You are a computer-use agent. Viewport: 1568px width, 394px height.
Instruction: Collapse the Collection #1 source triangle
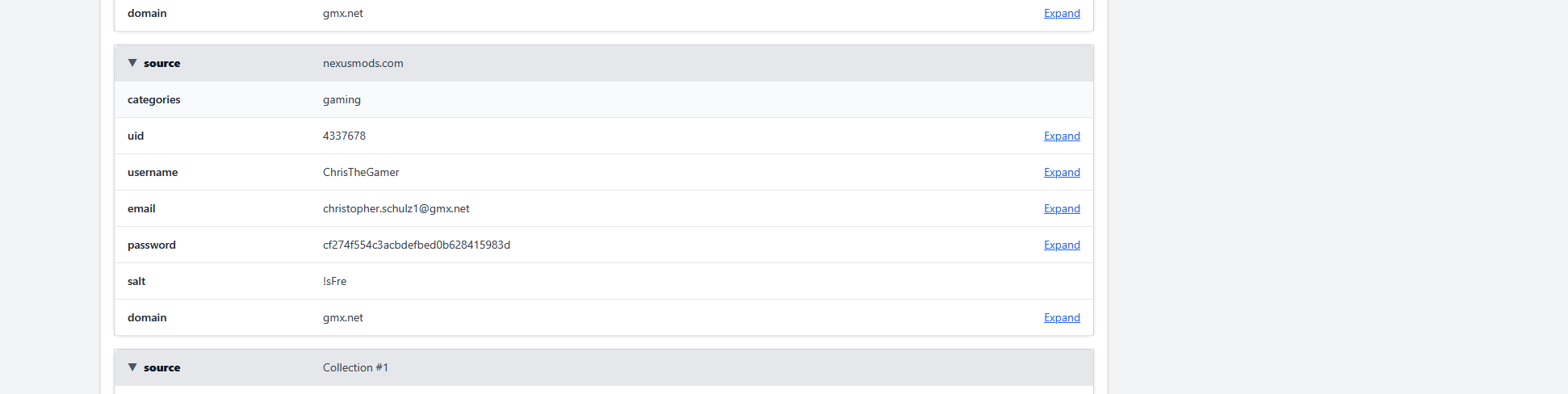(x=132, y=367)
